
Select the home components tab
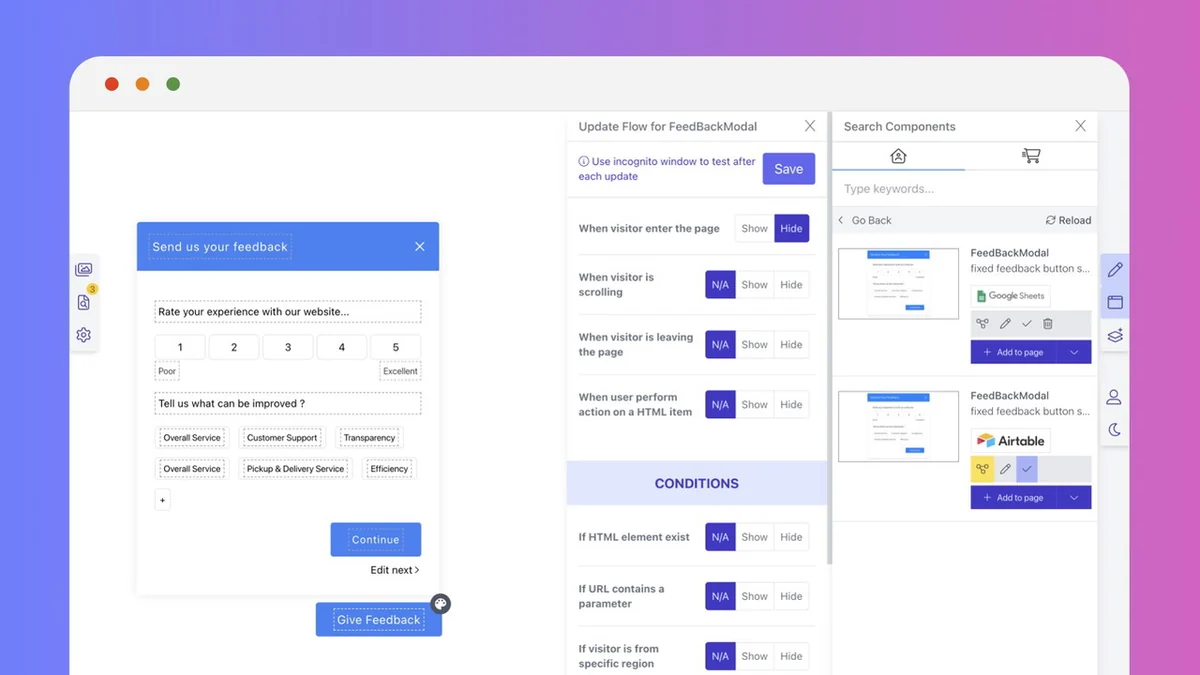coord(898,156)
